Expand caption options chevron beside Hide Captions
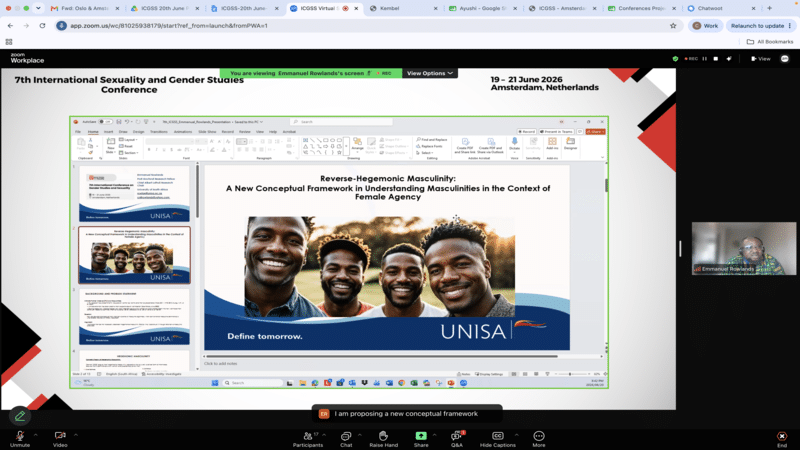Viewport: 800px width, 450px height. click(x=516, y=435)
